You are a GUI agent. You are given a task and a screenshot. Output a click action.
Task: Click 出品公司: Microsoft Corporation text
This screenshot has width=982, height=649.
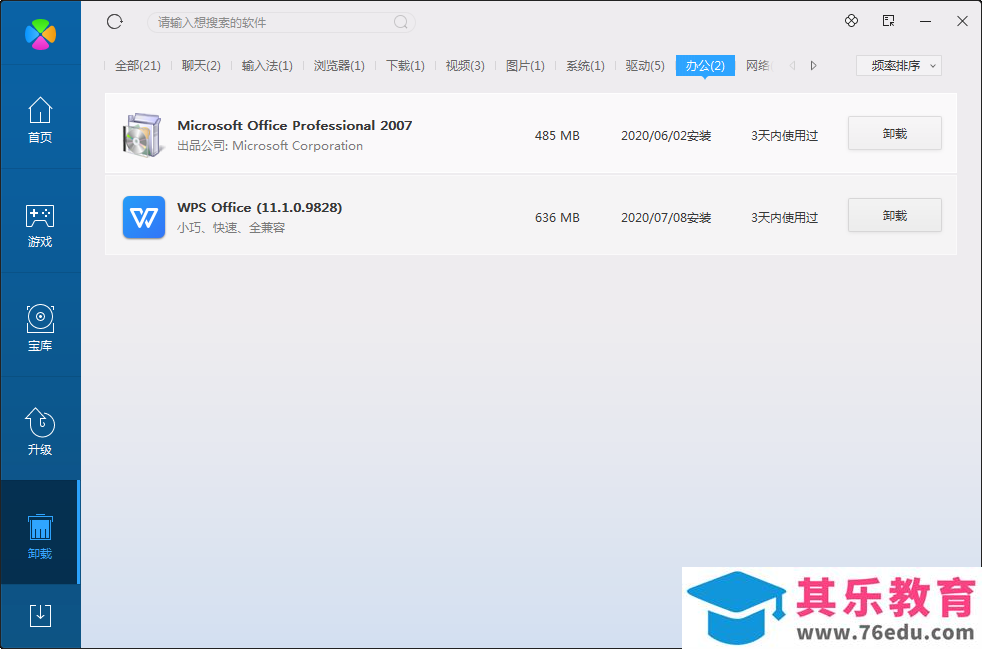[270, 146]
